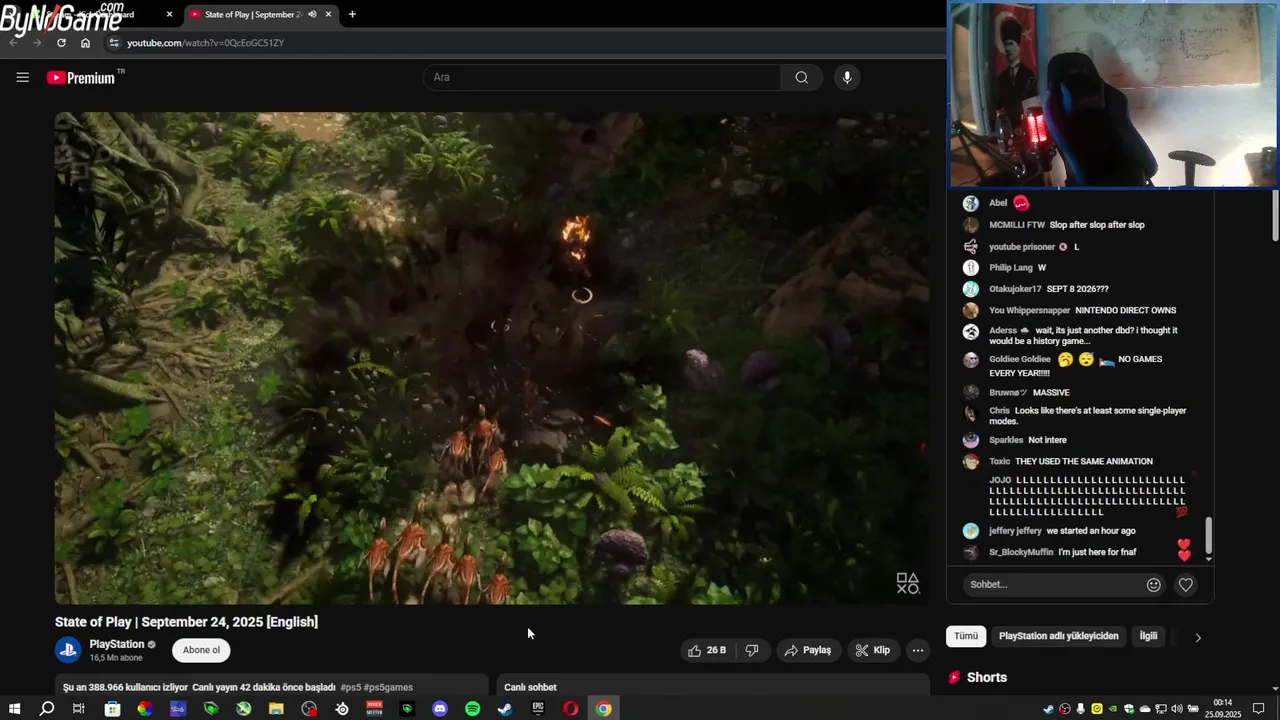Close the first browser tab

pyautogui.click(x=169, y=14)
